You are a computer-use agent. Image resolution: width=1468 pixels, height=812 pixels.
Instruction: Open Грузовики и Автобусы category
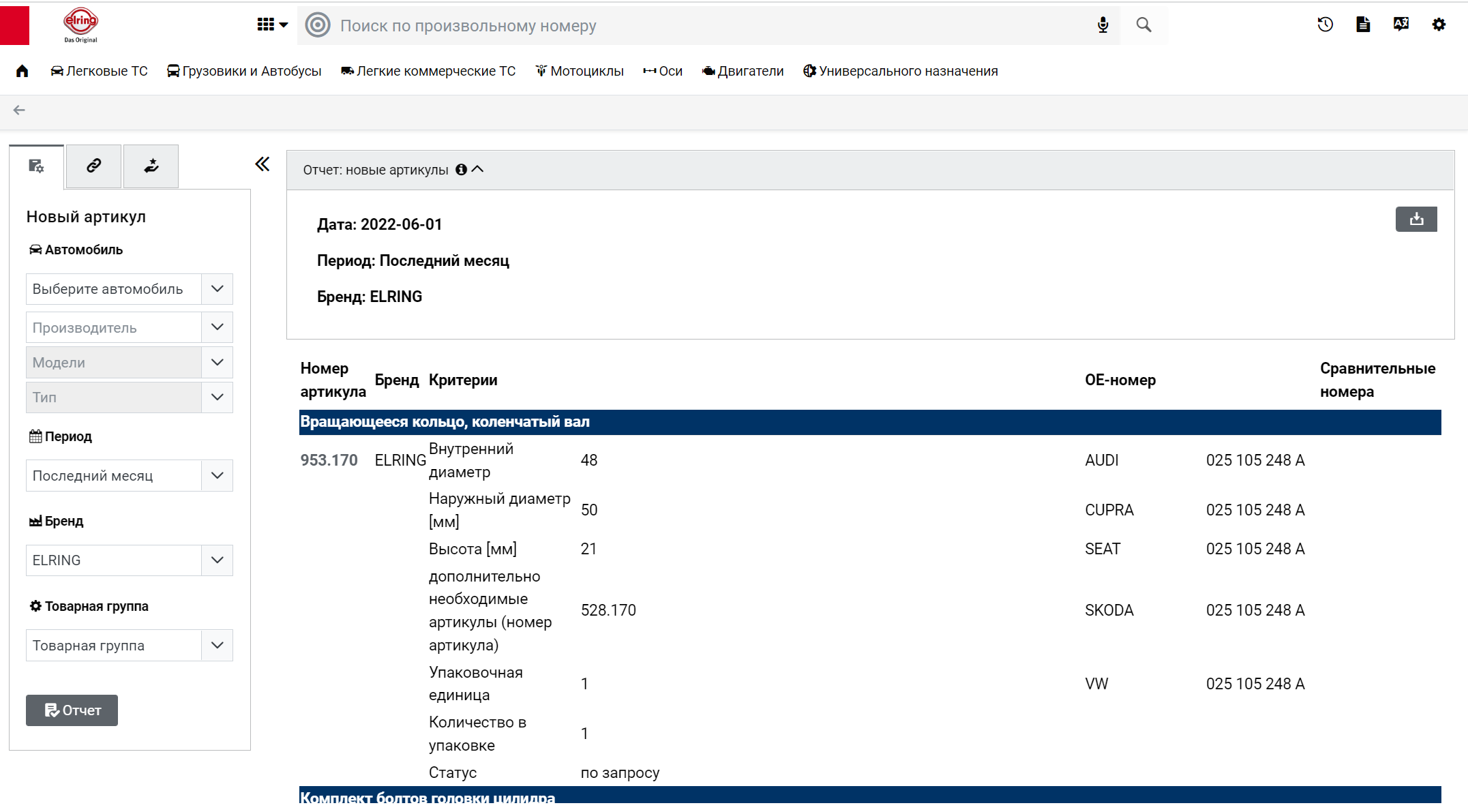244,71
